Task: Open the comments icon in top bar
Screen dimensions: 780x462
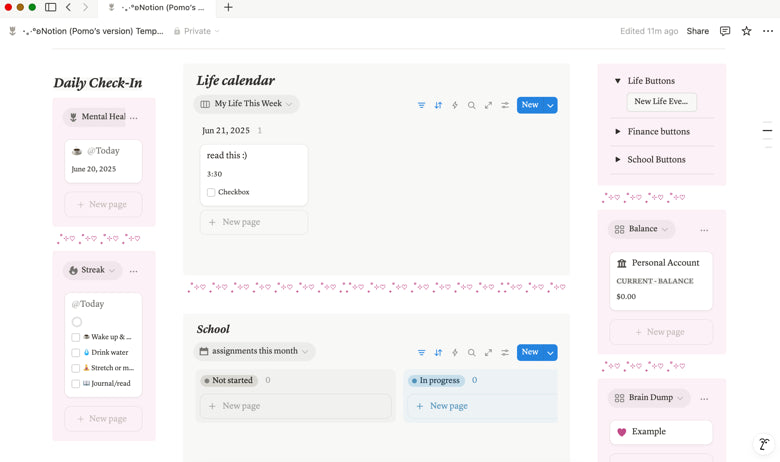Action: 725,31
